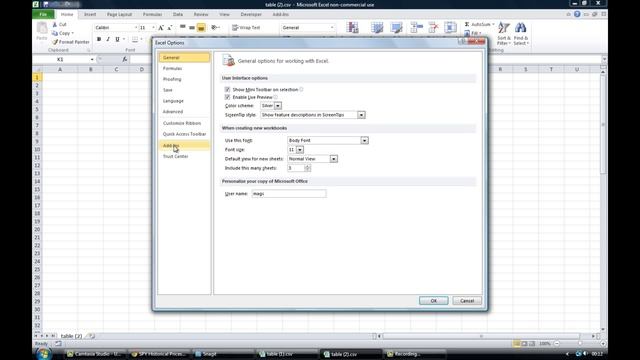Screen dimensions: 640x360
Task: Open the Font size dropdown in options
Action: pos(300,150)
